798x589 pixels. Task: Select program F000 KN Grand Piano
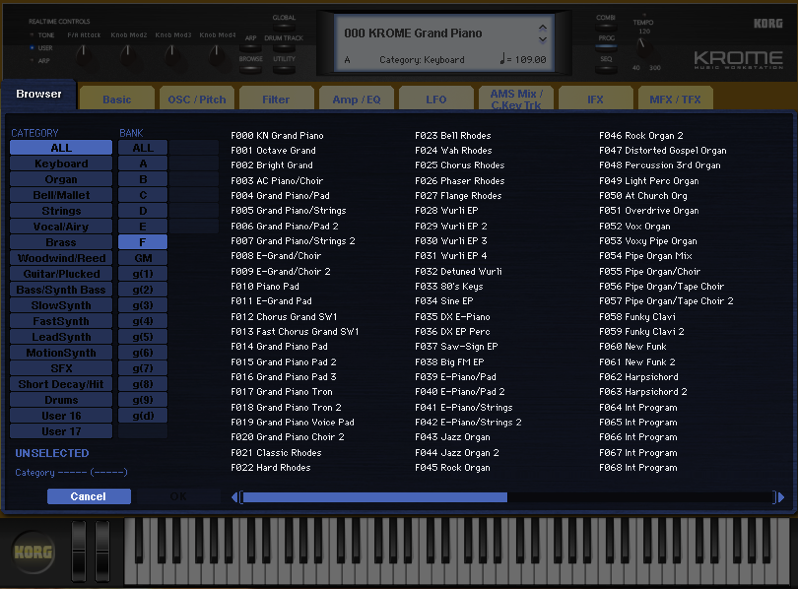pyautogui.click(x=277, y=135)
